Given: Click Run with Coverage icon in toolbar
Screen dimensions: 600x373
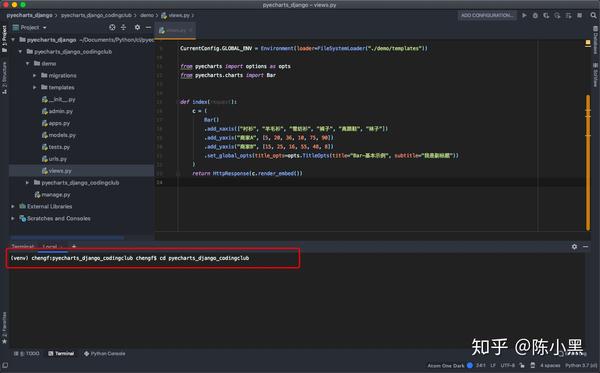Looking at the screenshot, I should click(546, 15).
